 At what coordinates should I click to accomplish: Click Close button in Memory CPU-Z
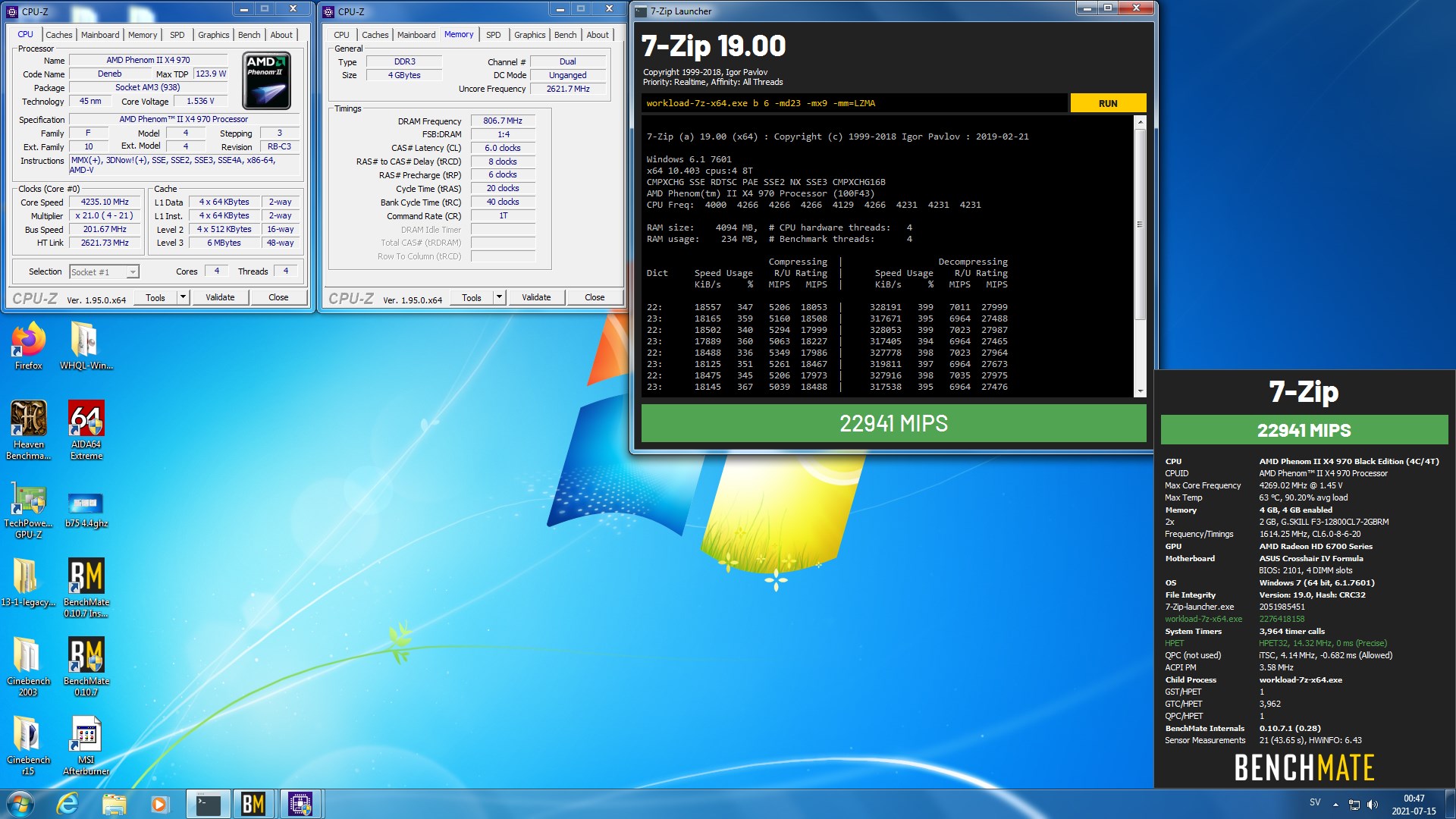(x=595, y=297)
